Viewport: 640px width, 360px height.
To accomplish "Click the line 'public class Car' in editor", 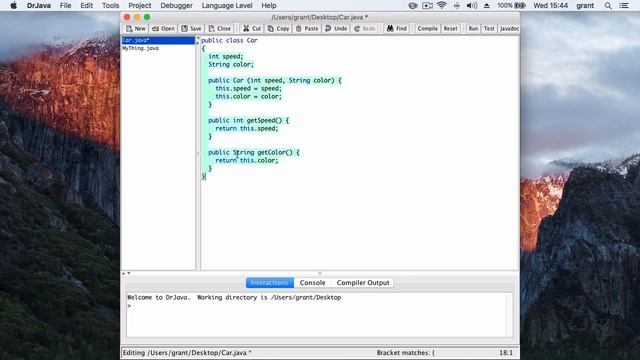I will click(229, 40).
